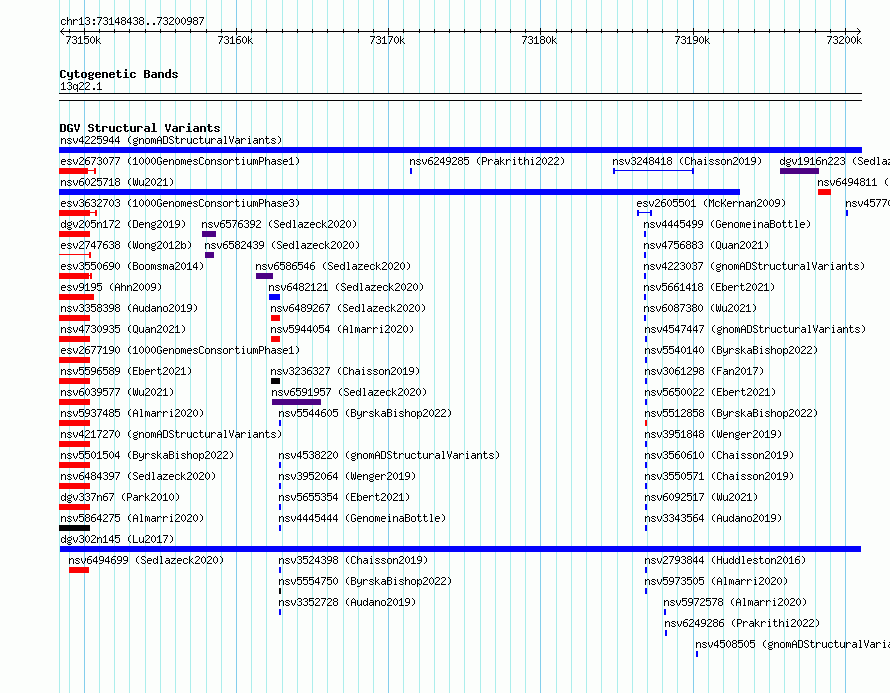Image resolution: width=890 pixels, height=693 pixels.
Task: Select nsv4538220 gnomAD variant
Action: pos(389,455)
